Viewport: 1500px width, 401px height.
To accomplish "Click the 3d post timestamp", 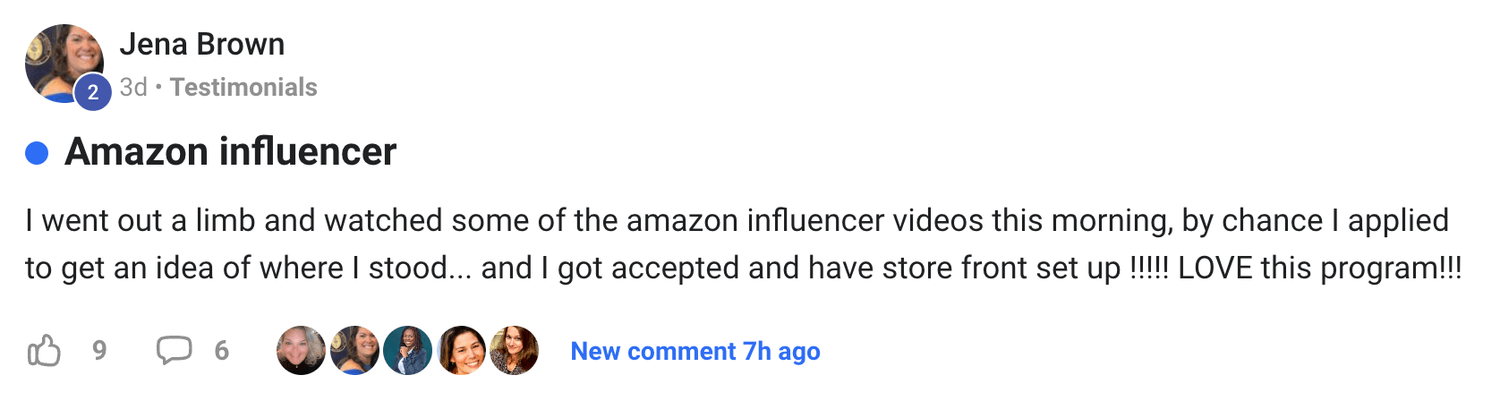I will pos(133,88).
